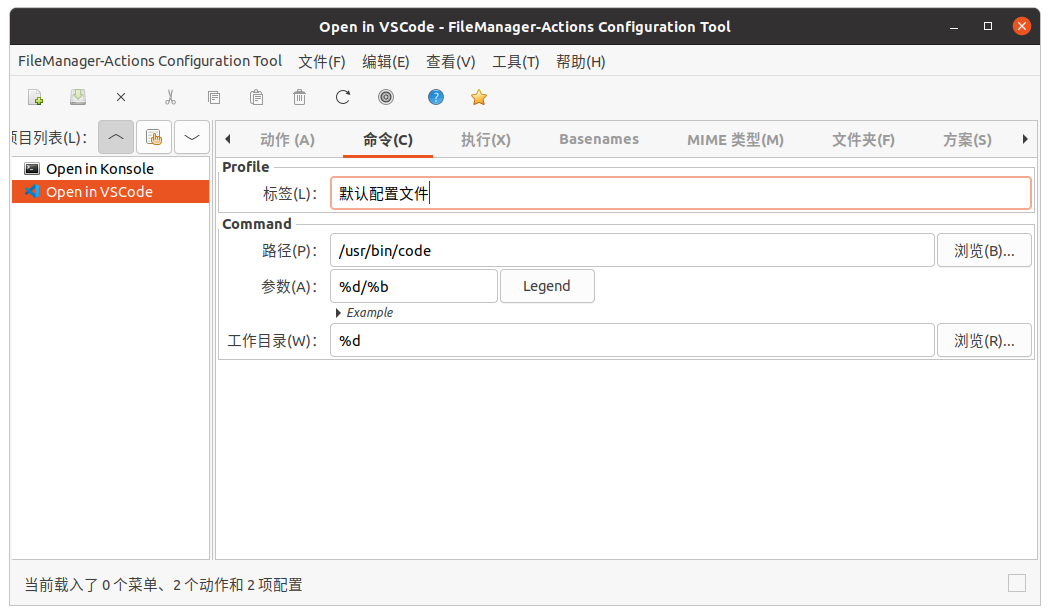Click the paste clipboard icon
Image resolution: width=1050 pixels, height=615 pixels.
[x=256, y=97]
